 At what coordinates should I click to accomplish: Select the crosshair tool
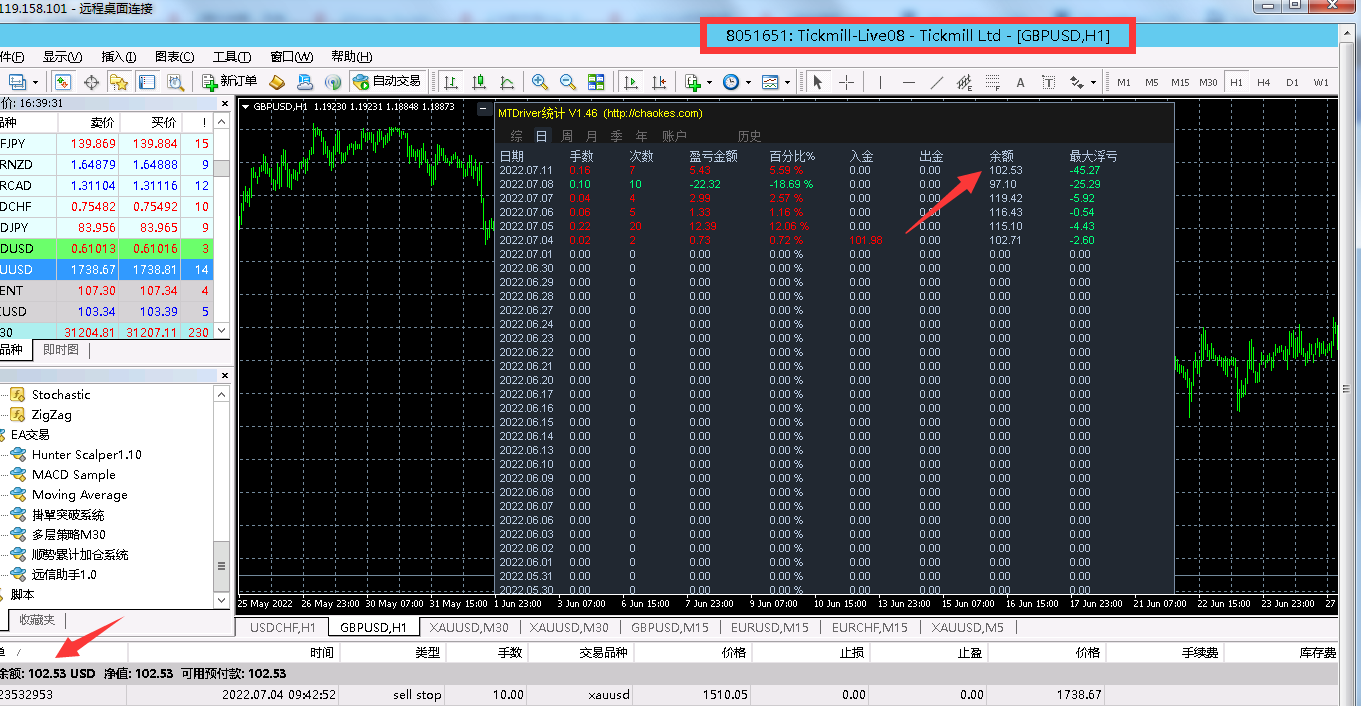click(846, 82)
